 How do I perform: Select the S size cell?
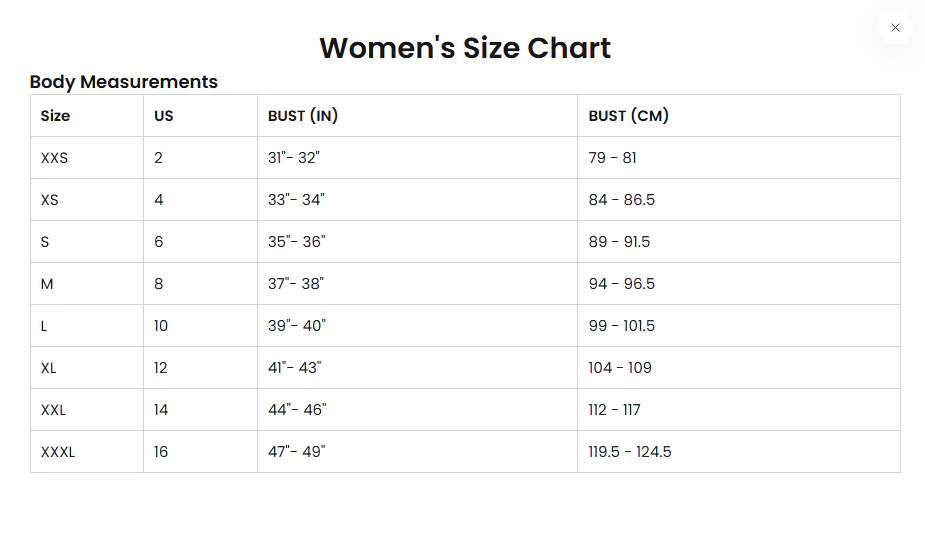pos(46,242)
